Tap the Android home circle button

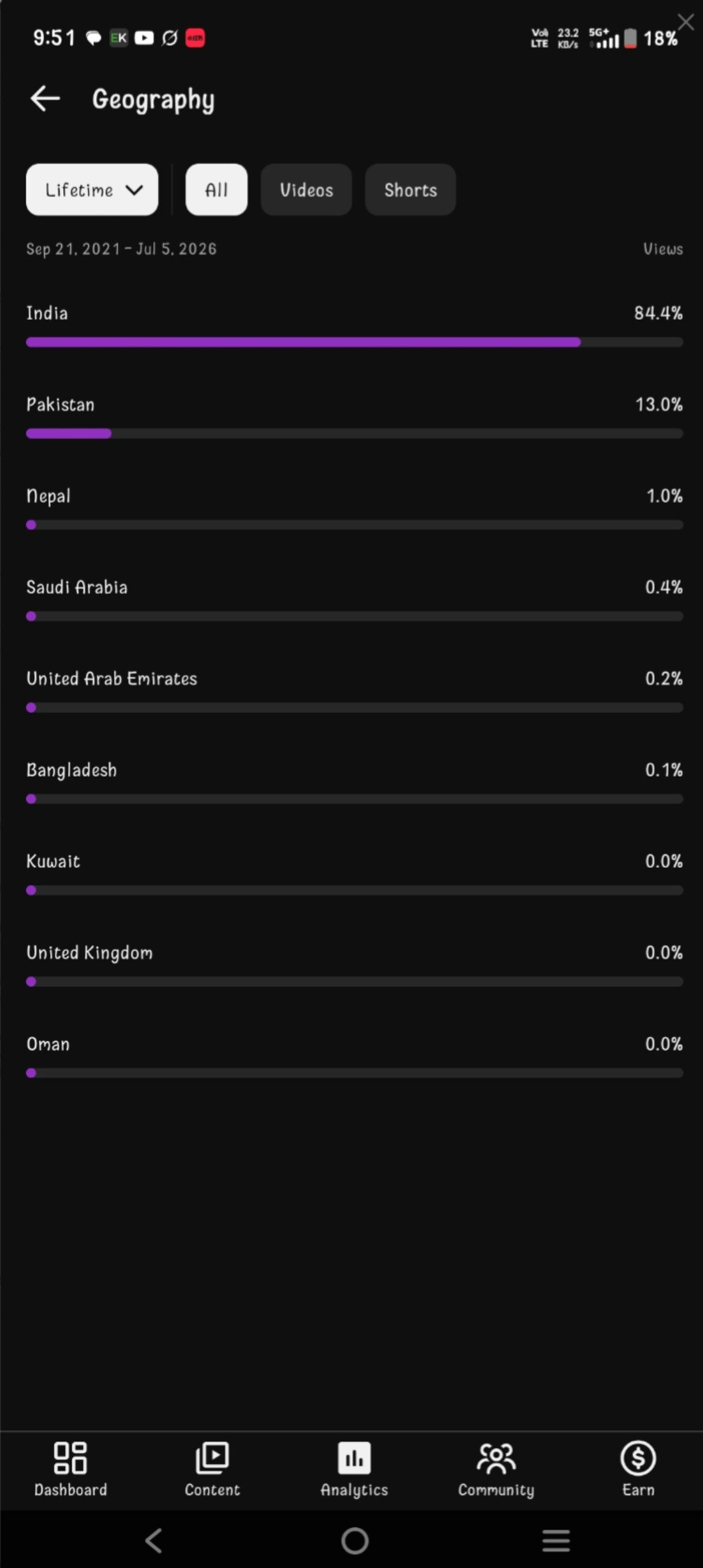point(355,1540)
